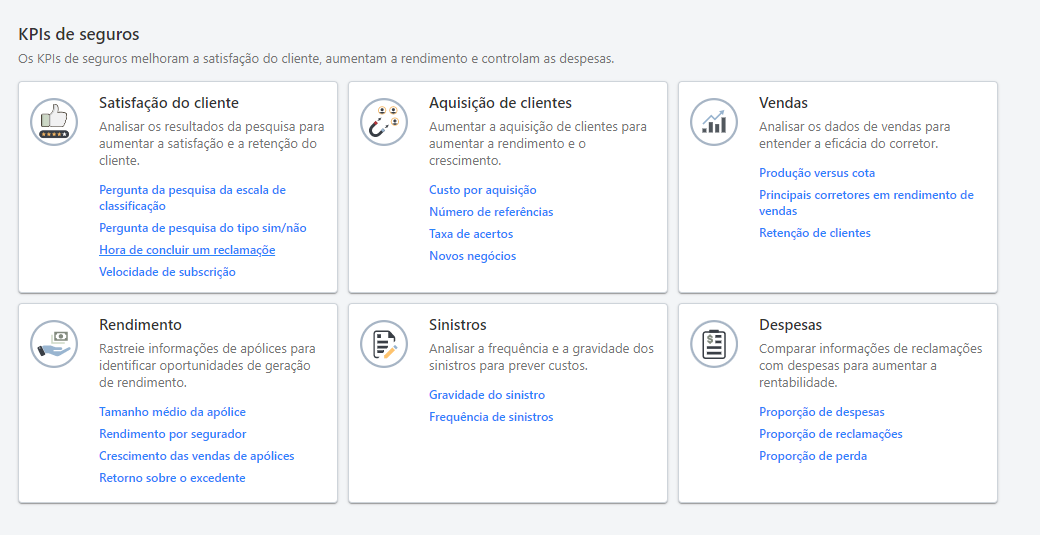The image size is (1040, 535).
Task: Select the Número de referências link
Action: (490, 212)
